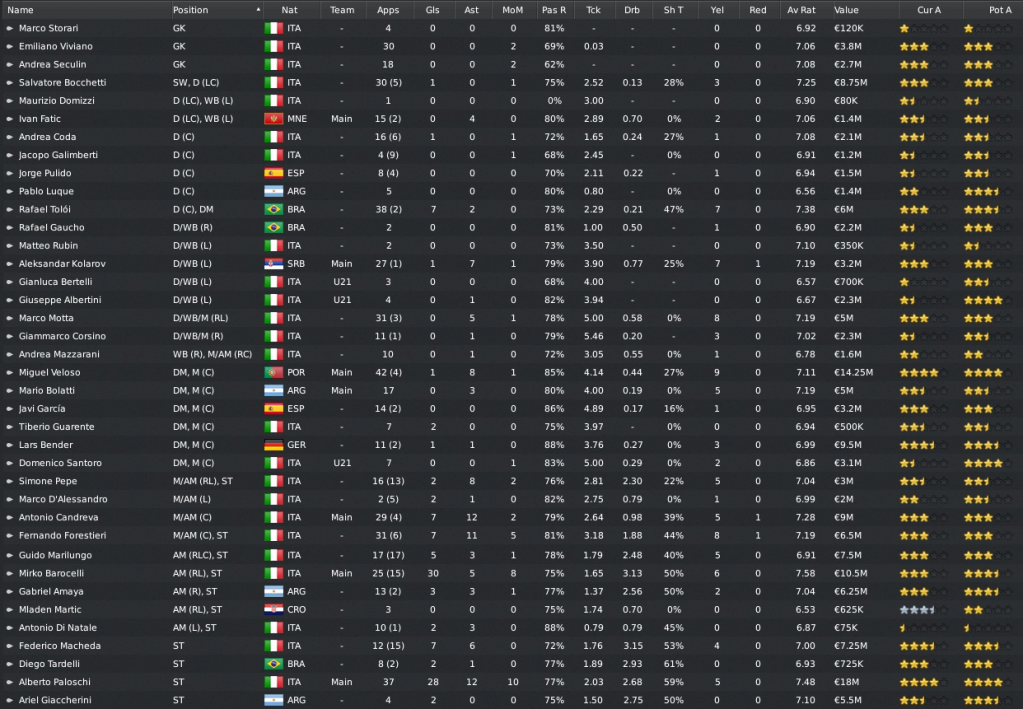
Task: Click the Serbian flag beside Aleksandar Kolarov
Action: 272,264
